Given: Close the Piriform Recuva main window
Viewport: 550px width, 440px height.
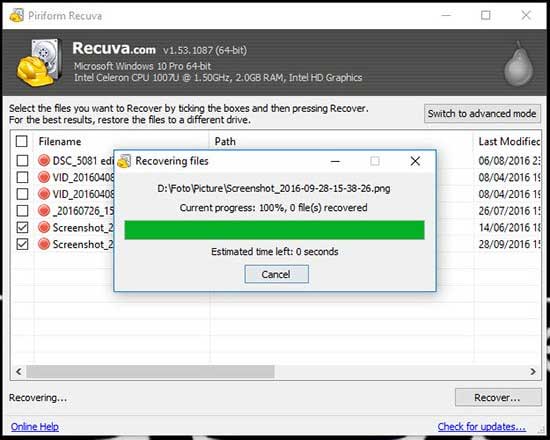Looking at the screenshot, I should (526, 15).
